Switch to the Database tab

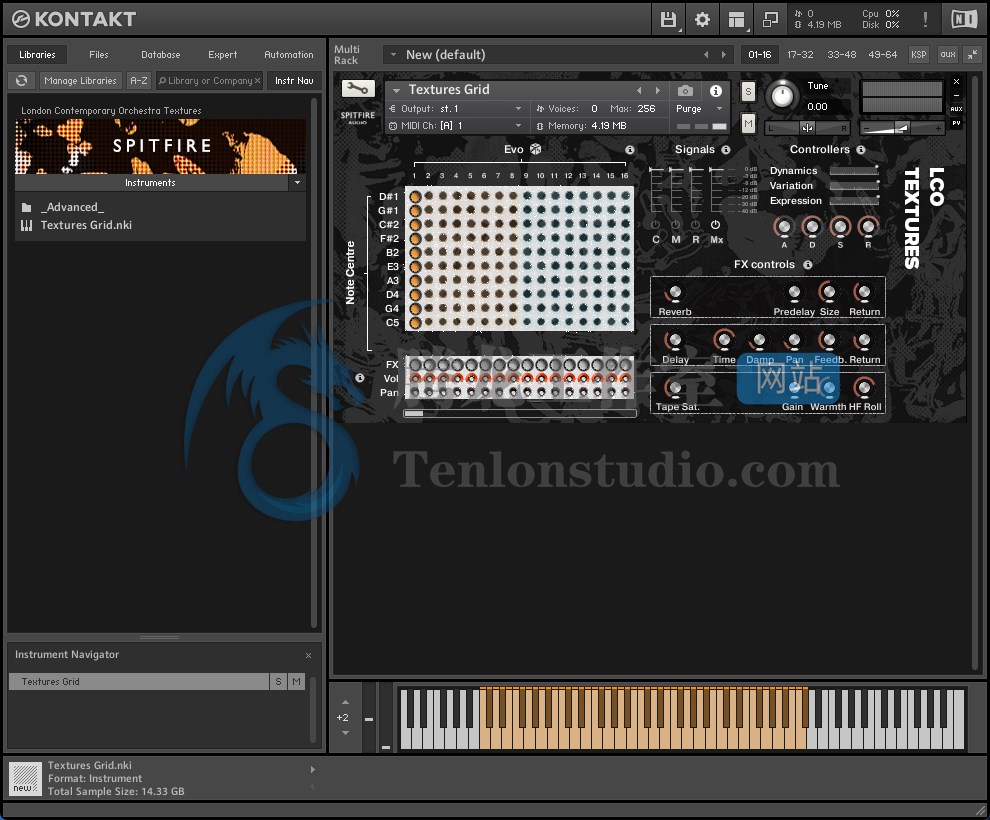(x=161, y=55)
